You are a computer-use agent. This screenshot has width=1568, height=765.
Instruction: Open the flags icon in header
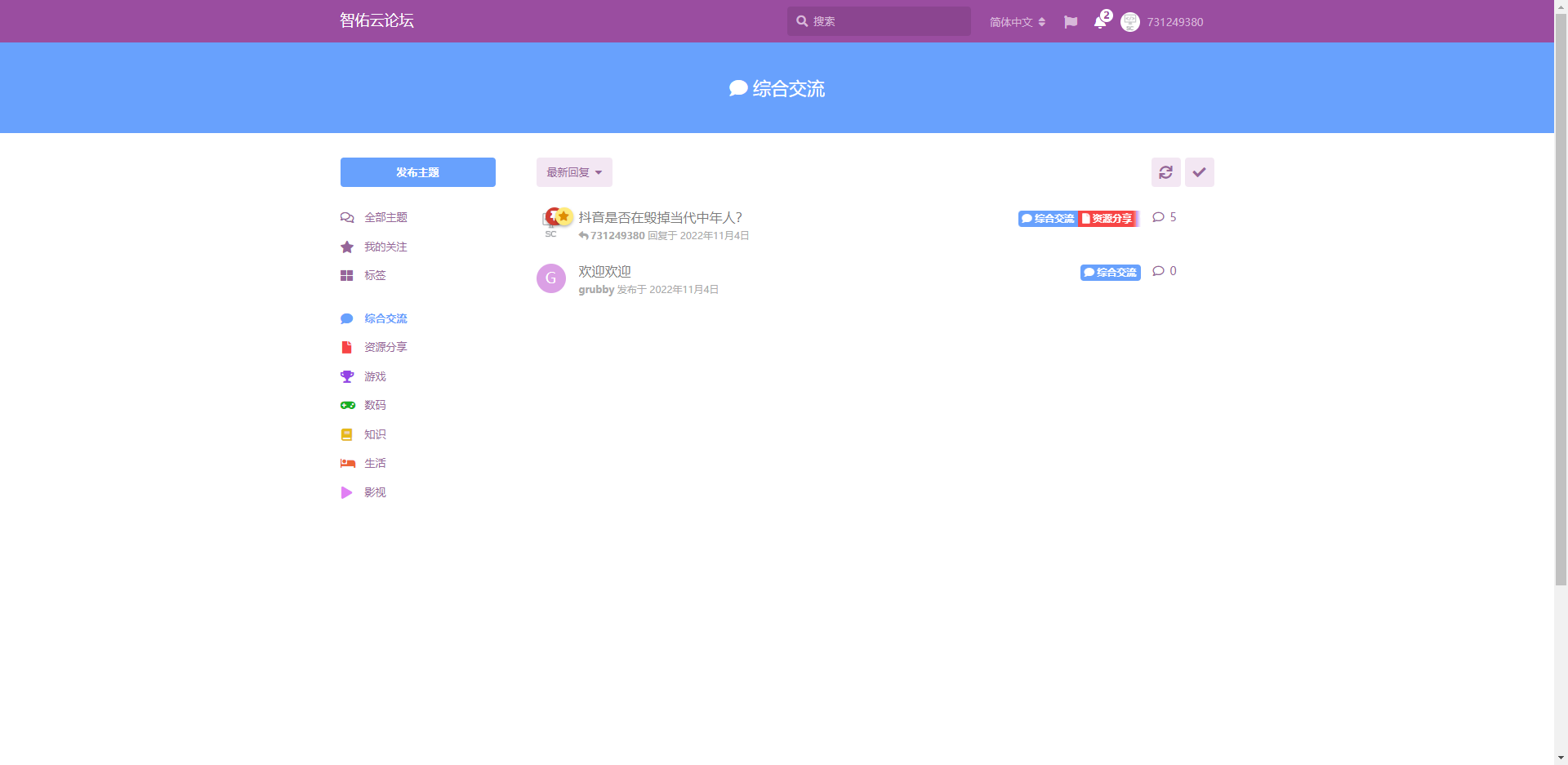1071,22
